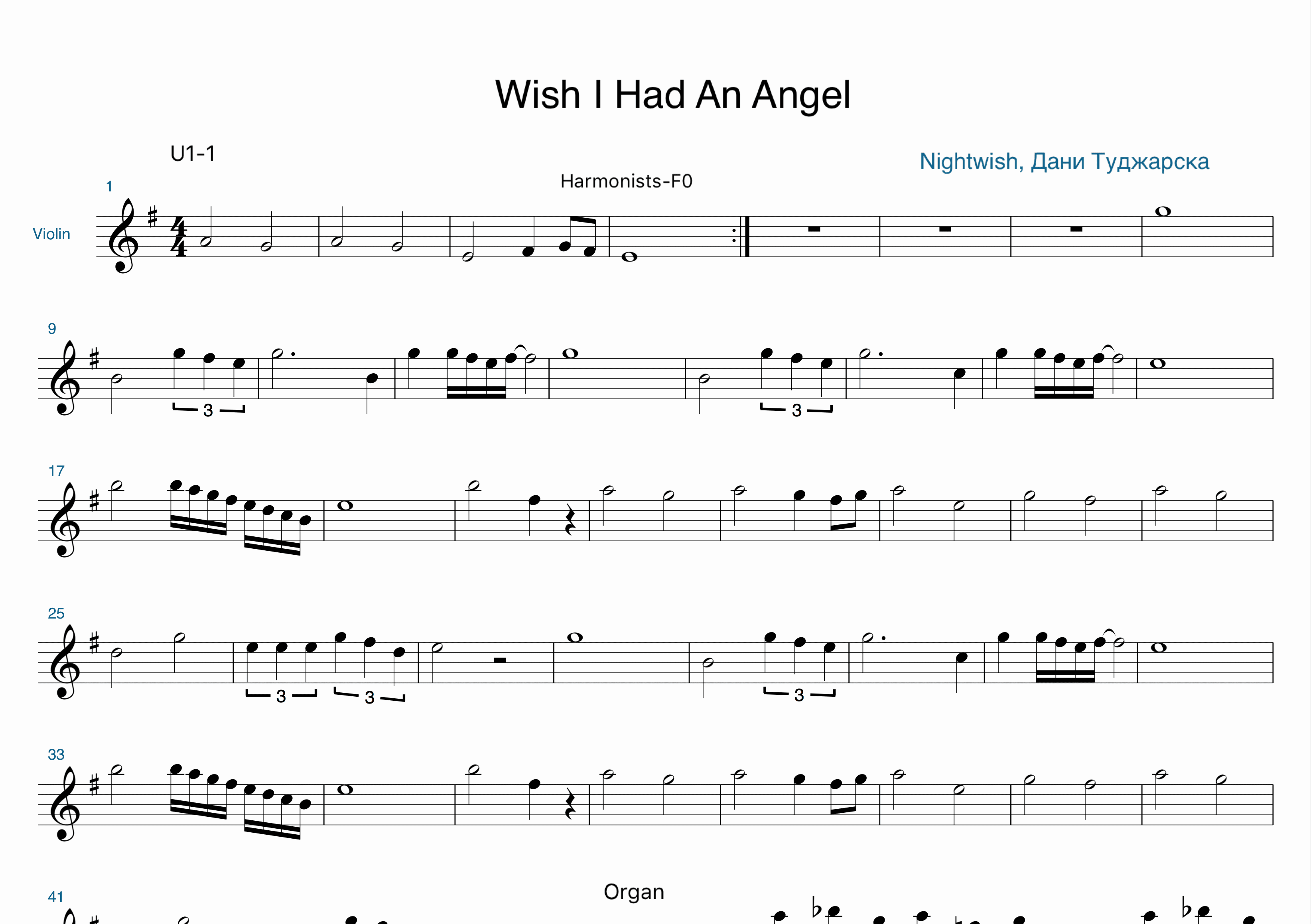
Task: Click measure number 9
Action: pyautogui.click(x=52, y=328)
